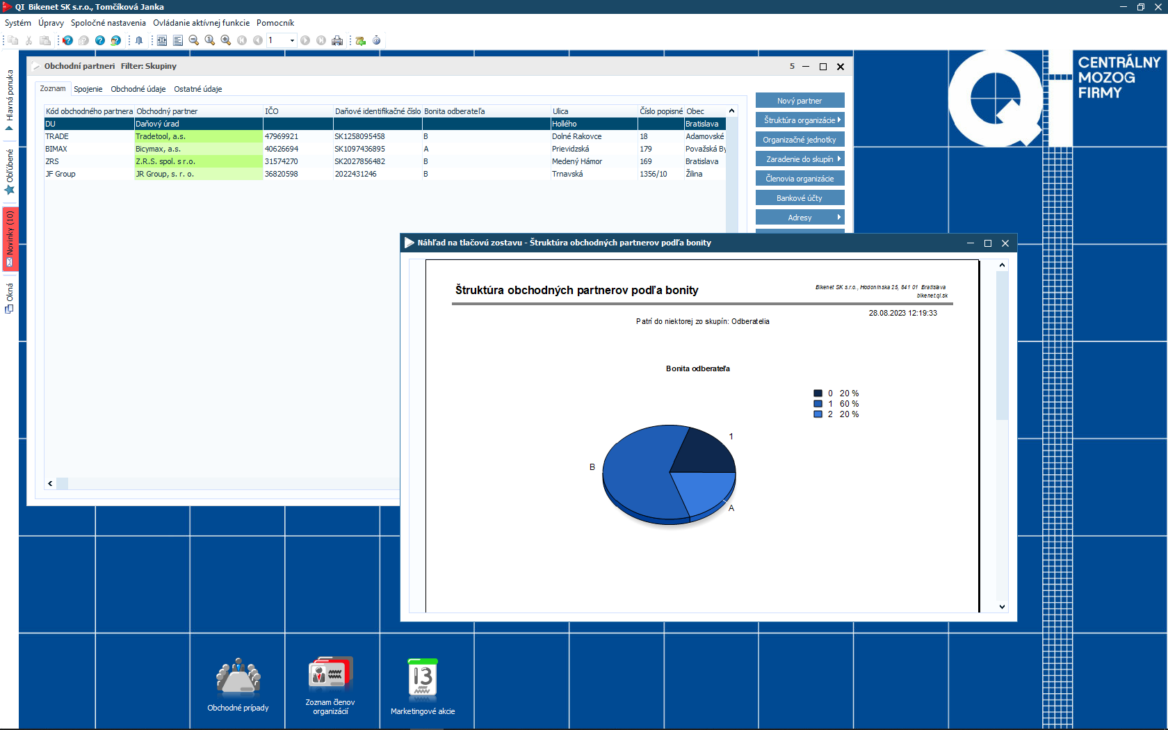The width and height of the screenshot is (1168, 730).
Task: Show the Obľúbené favorites side panel
Action: [x=10, y=171]
